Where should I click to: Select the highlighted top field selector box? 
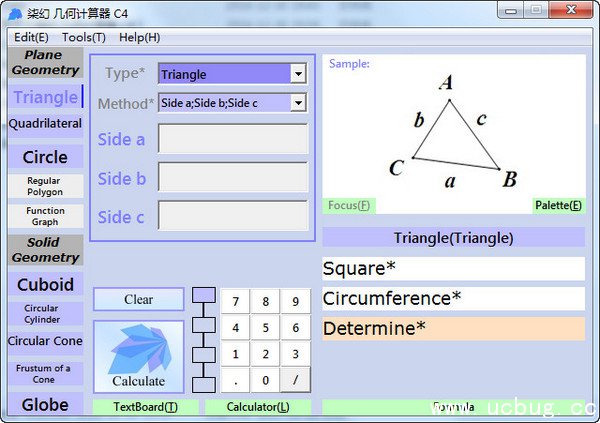(x=204, y=295)
